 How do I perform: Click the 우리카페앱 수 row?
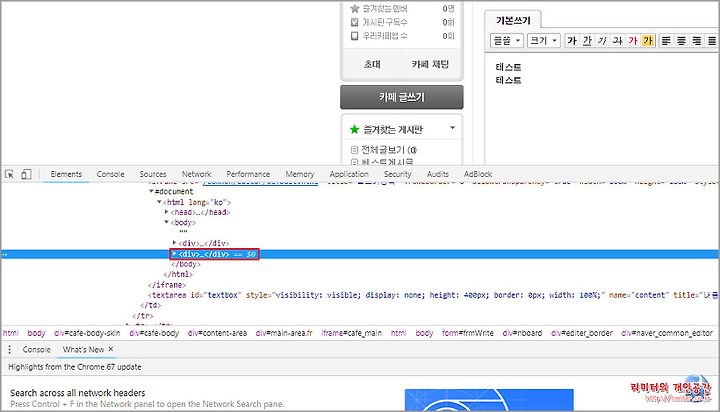point(402,36)
